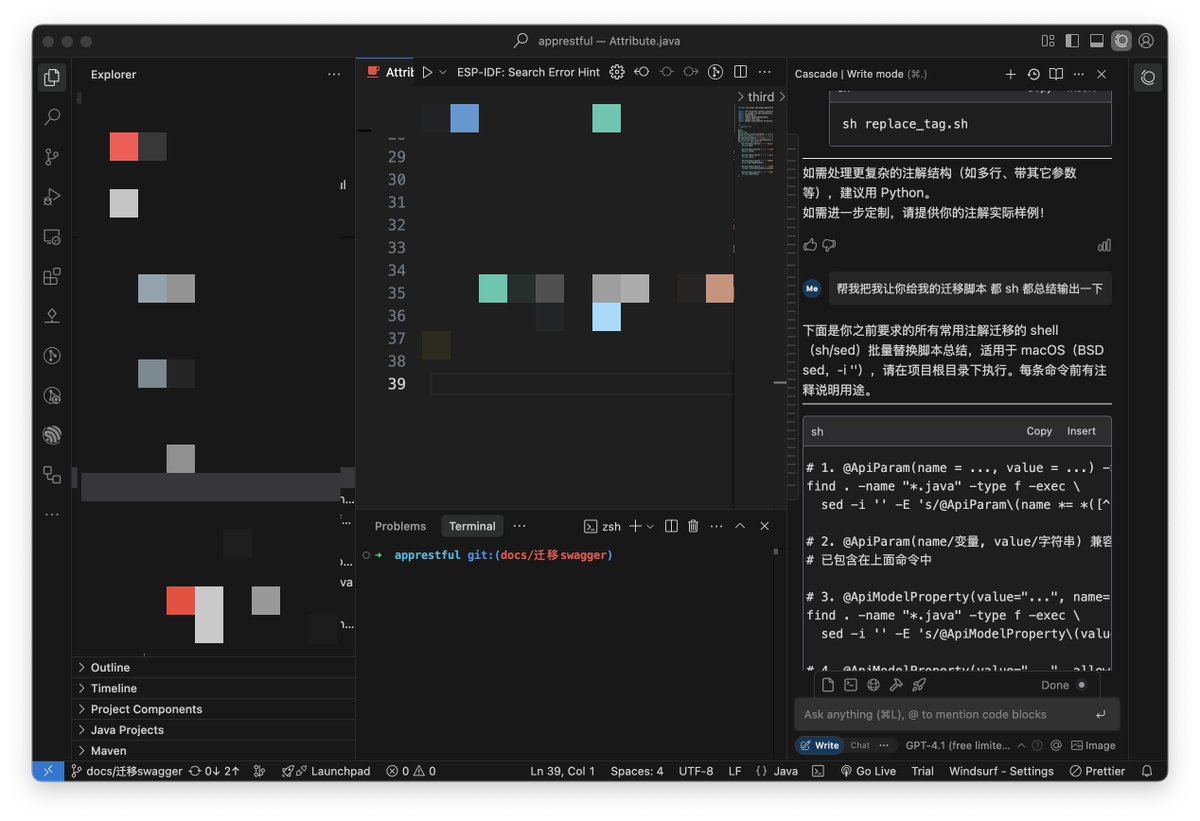Click the @ mention button in Cascade
1200x821 pixels.
pos(1056,745)
